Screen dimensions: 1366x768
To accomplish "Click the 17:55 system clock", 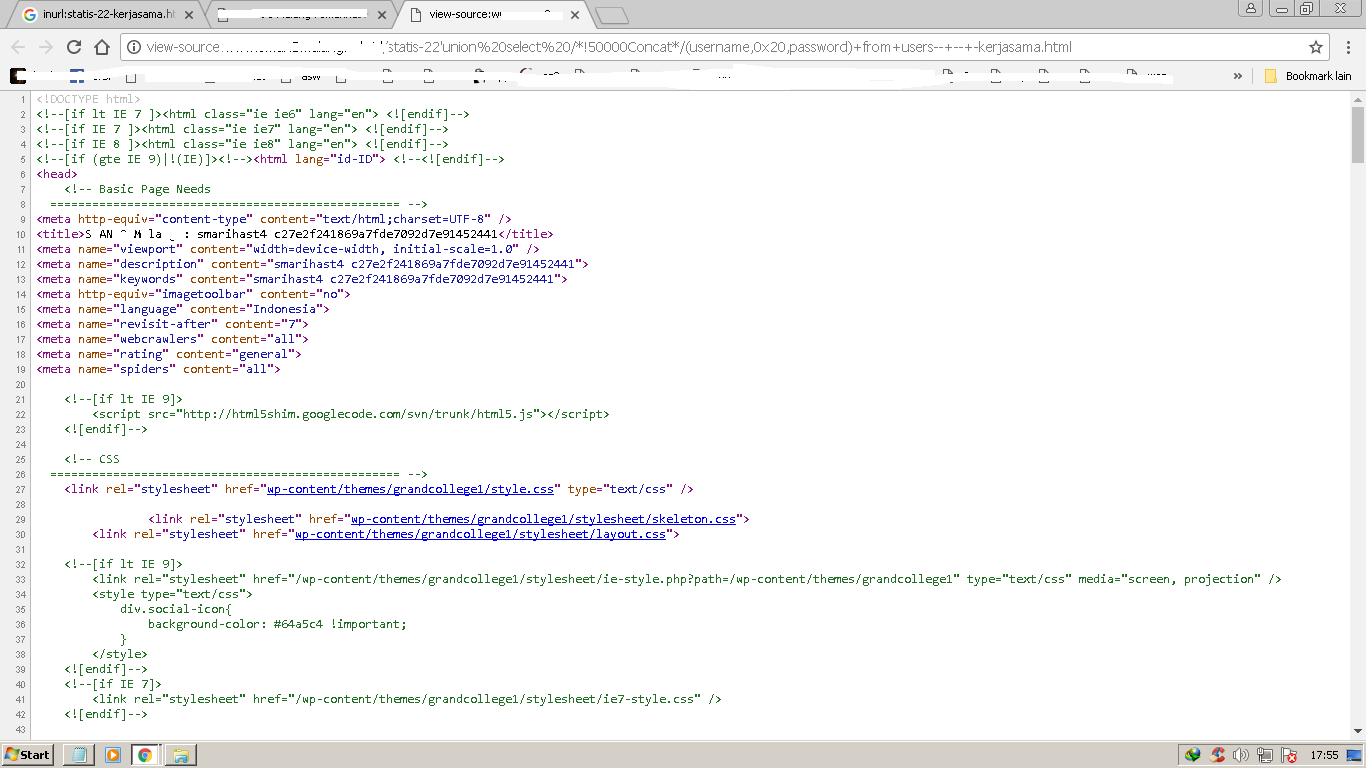I will 1324,755.
